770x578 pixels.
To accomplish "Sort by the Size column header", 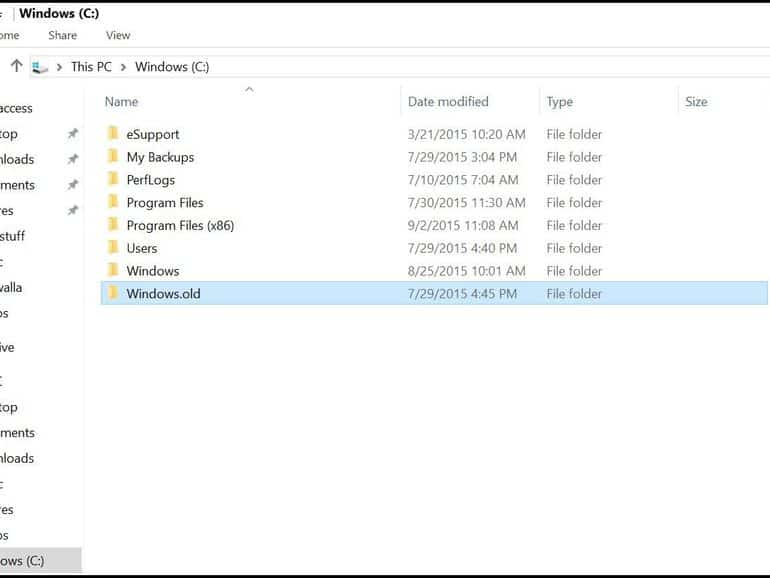I will click(696, 102).
